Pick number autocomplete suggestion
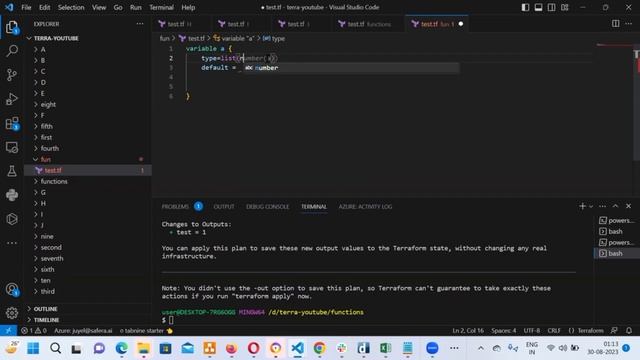The image size is (640, 360). tap(351, 68)
